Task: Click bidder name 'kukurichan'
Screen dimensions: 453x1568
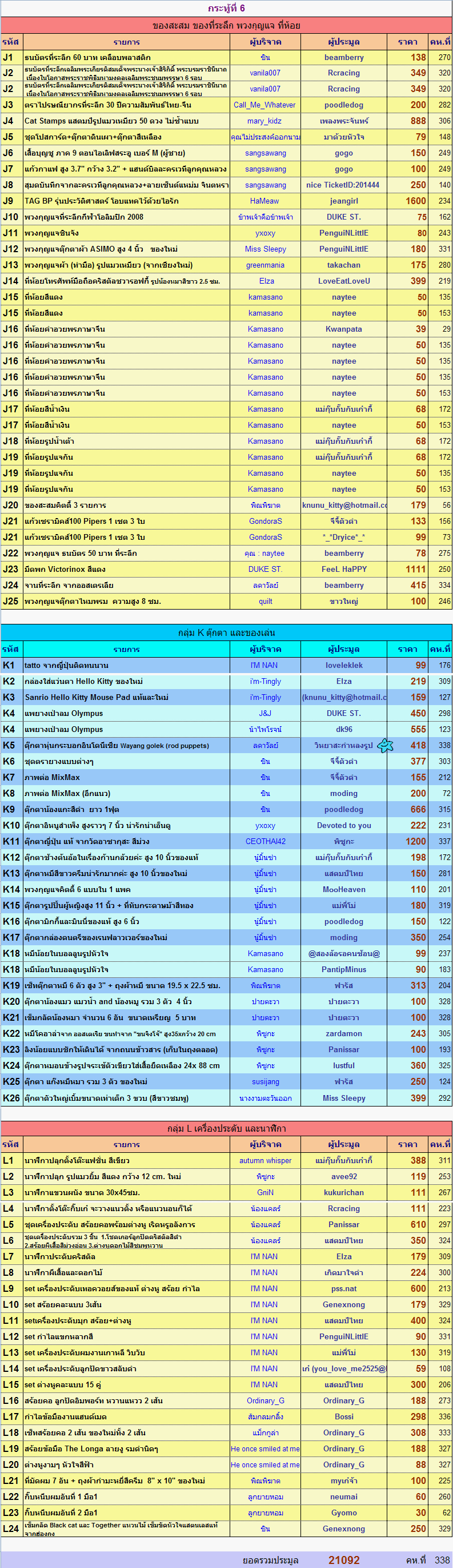Action: pyautogui.click(x=343, y=1192)
